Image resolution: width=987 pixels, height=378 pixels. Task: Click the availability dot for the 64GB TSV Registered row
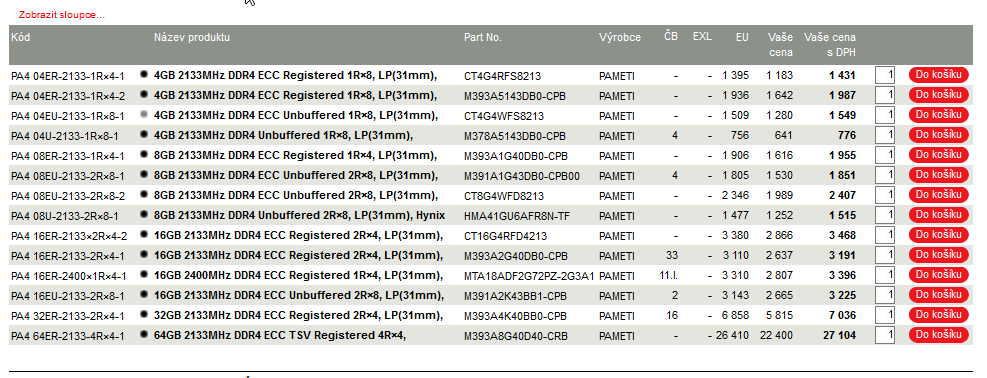144,335
